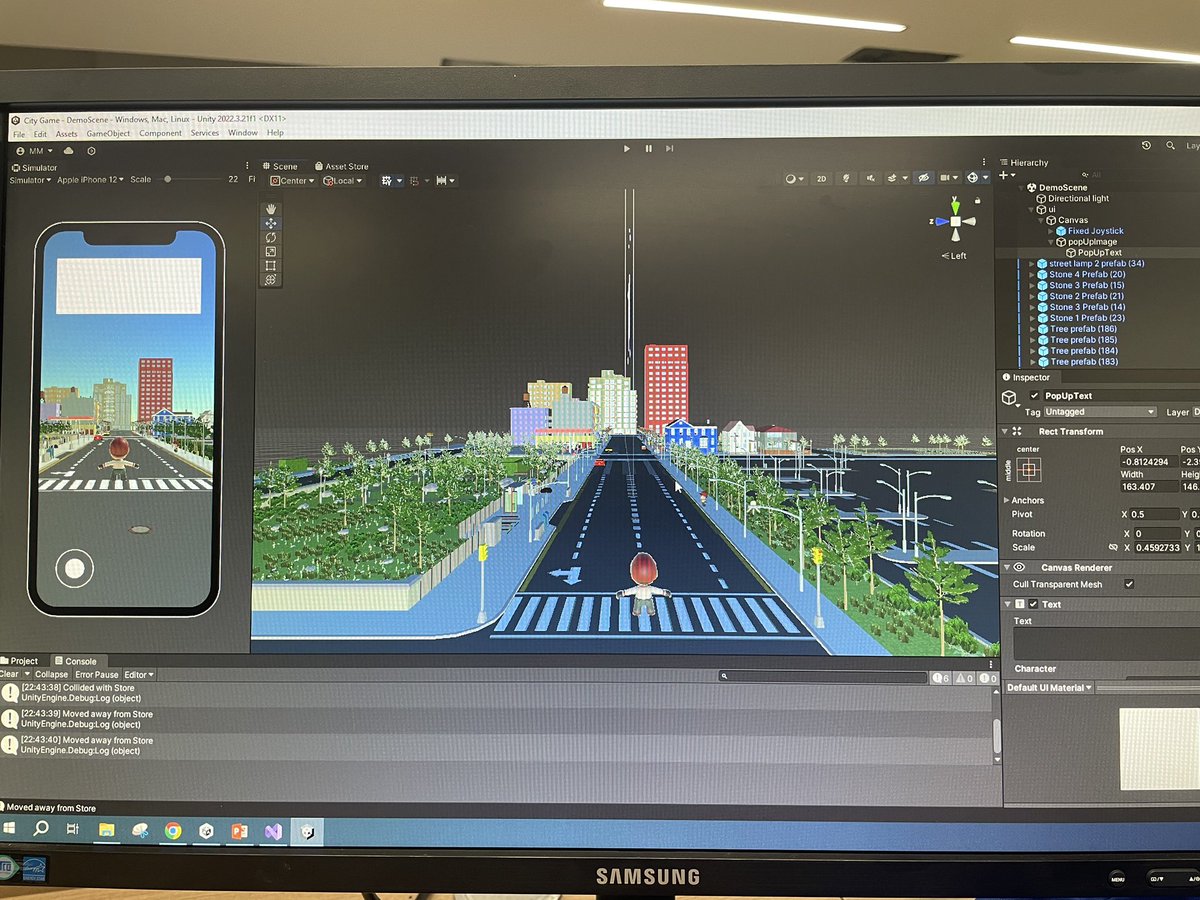Toggle console Collapse mode
The image size is (1200, 900).
pos(51,674)
